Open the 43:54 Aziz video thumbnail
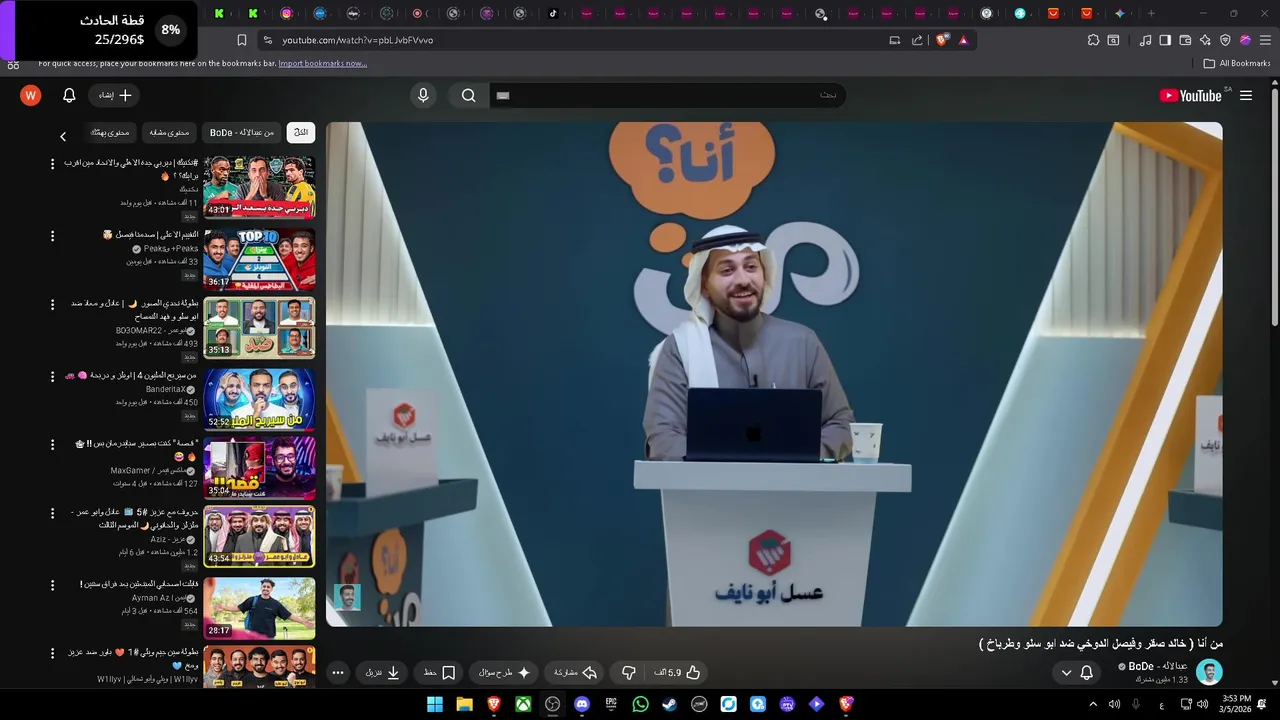Viewport: 1280px width, 720px height. tap(259, 536)
